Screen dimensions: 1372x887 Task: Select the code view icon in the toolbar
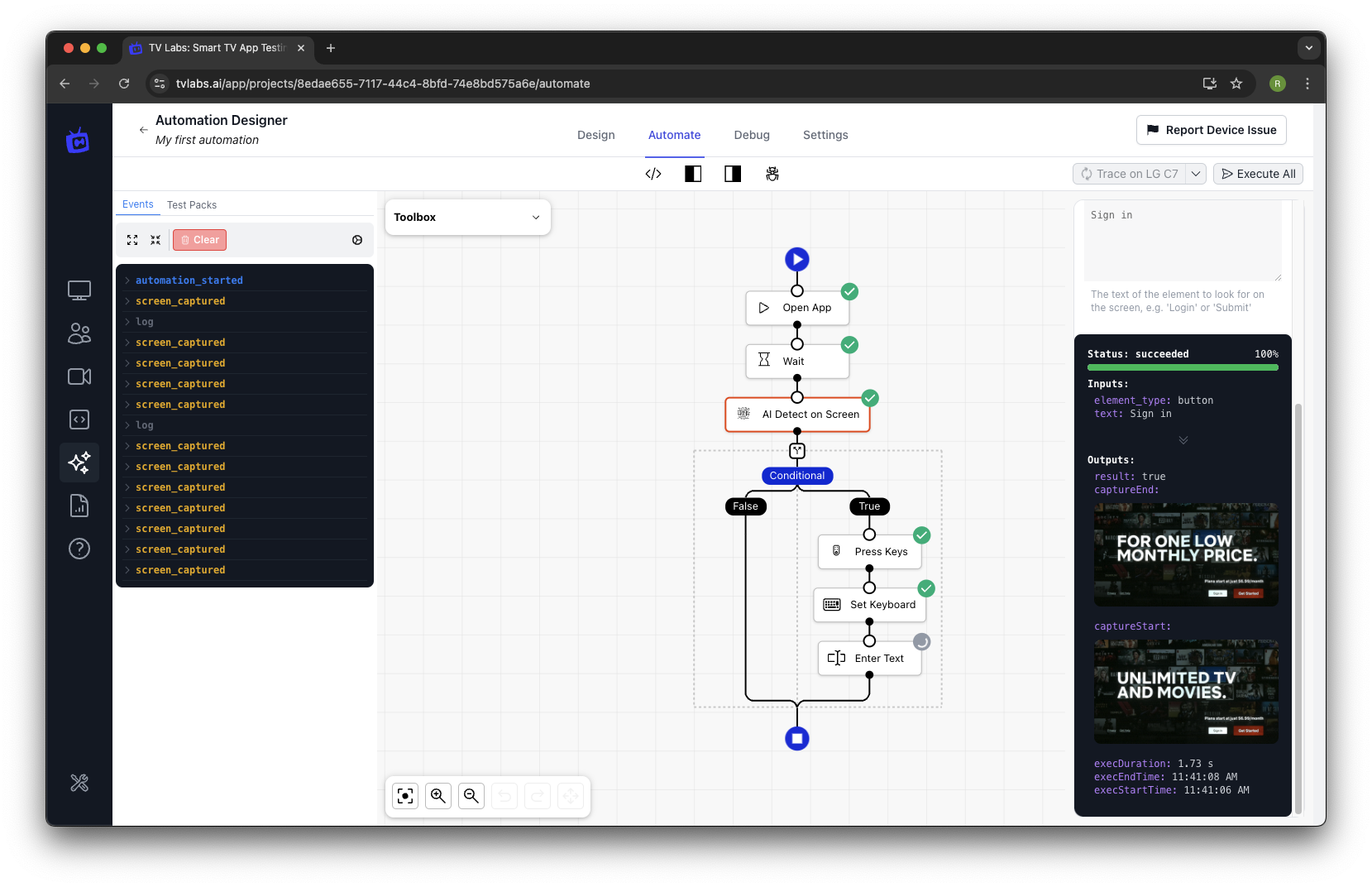[653, 174]
